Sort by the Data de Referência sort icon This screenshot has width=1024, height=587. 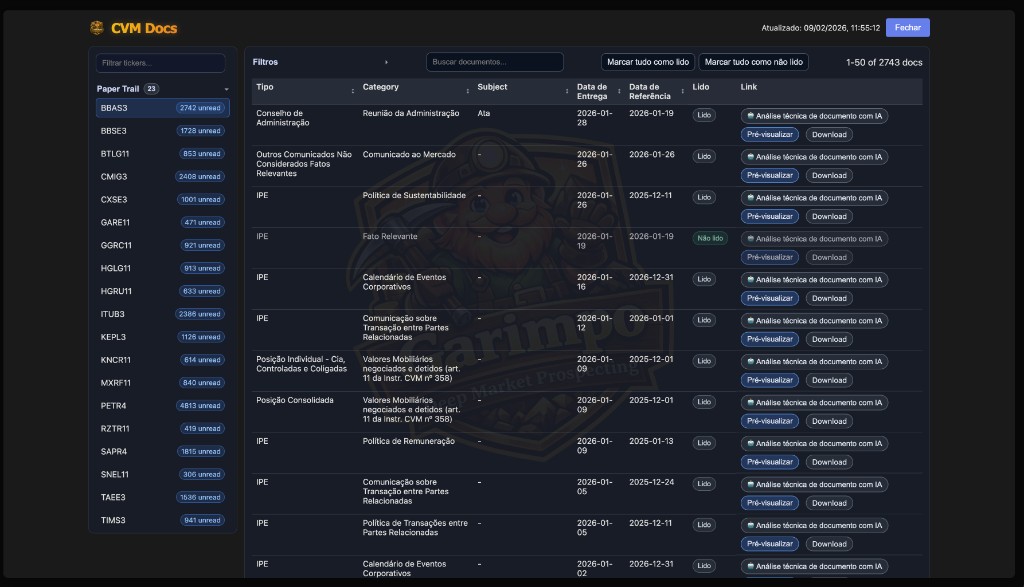[682, 91]
